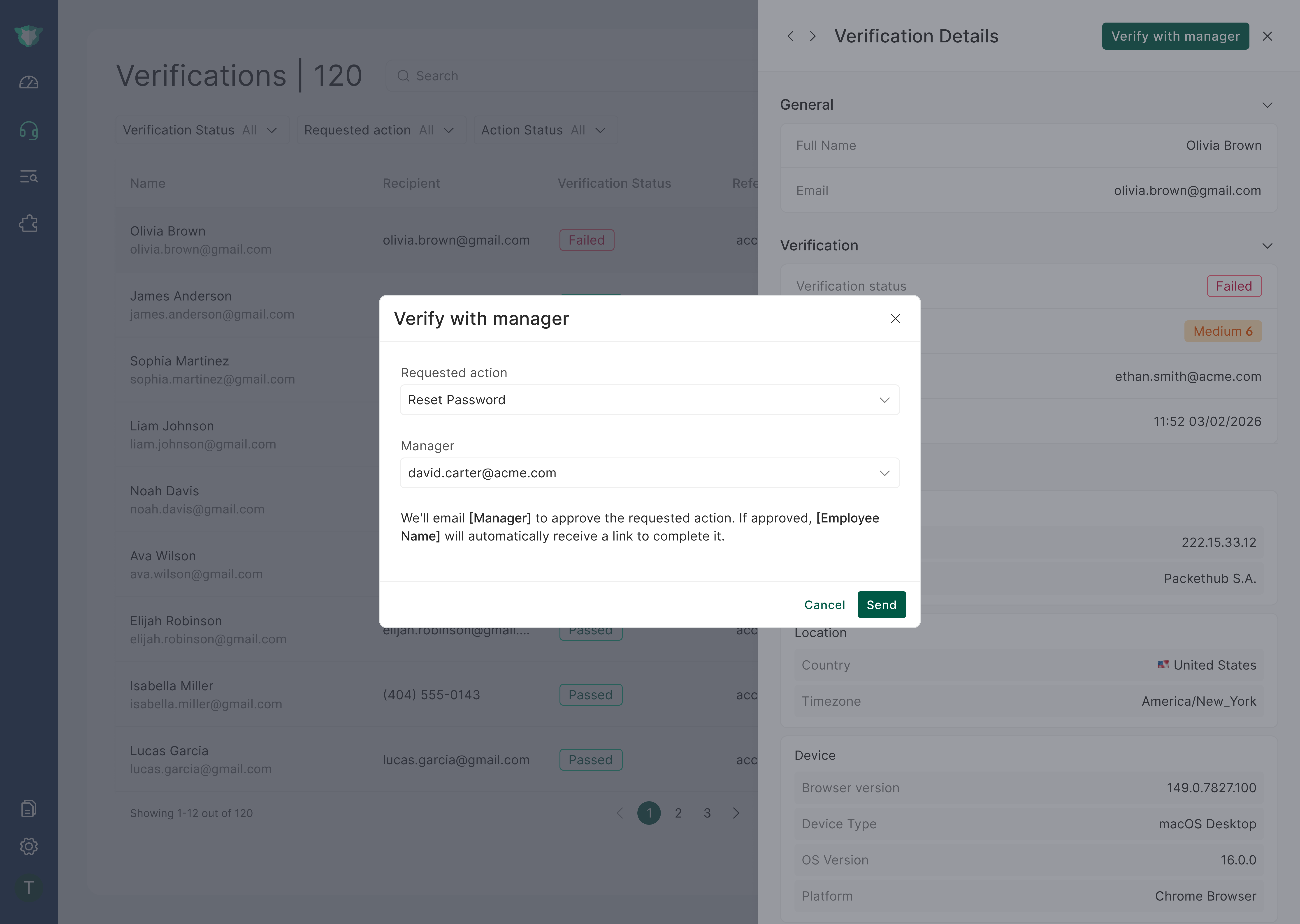Open the Requested action dropdown in dialog
The image size is (1300, 924).
(x=650, y=400)
